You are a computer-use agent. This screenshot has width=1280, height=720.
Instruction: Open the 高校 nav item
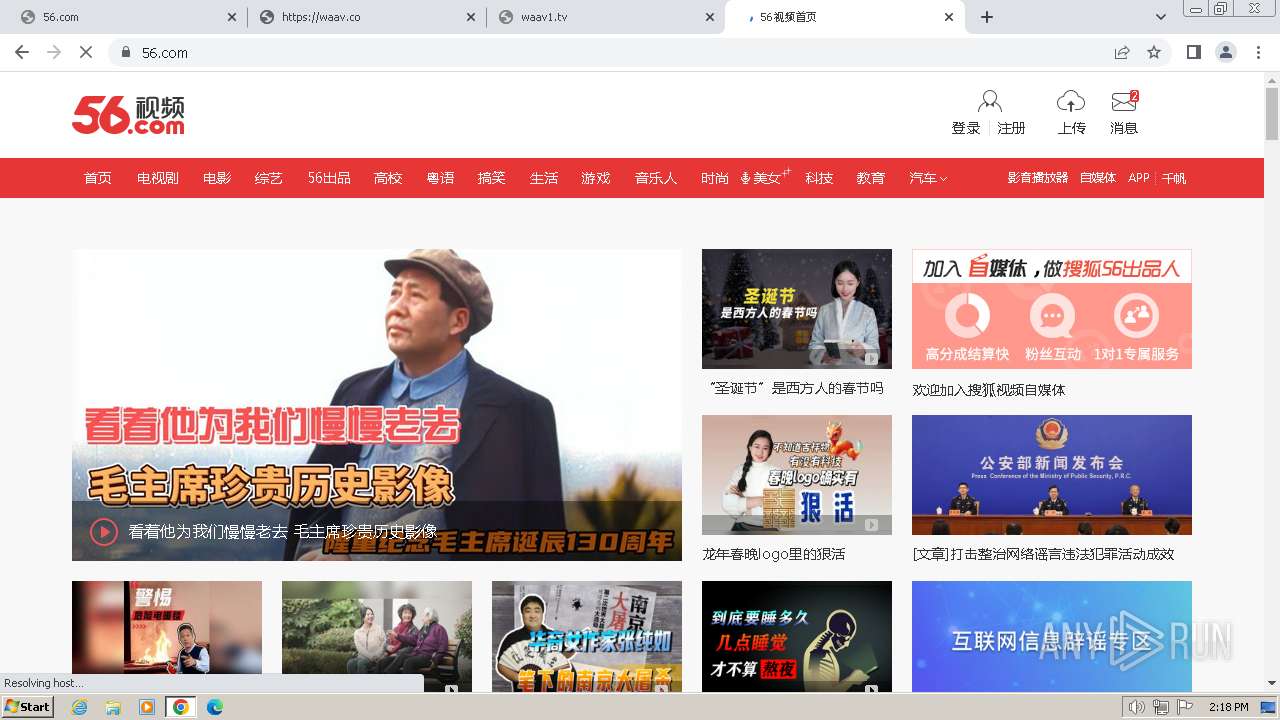click(x=388, y=178)
